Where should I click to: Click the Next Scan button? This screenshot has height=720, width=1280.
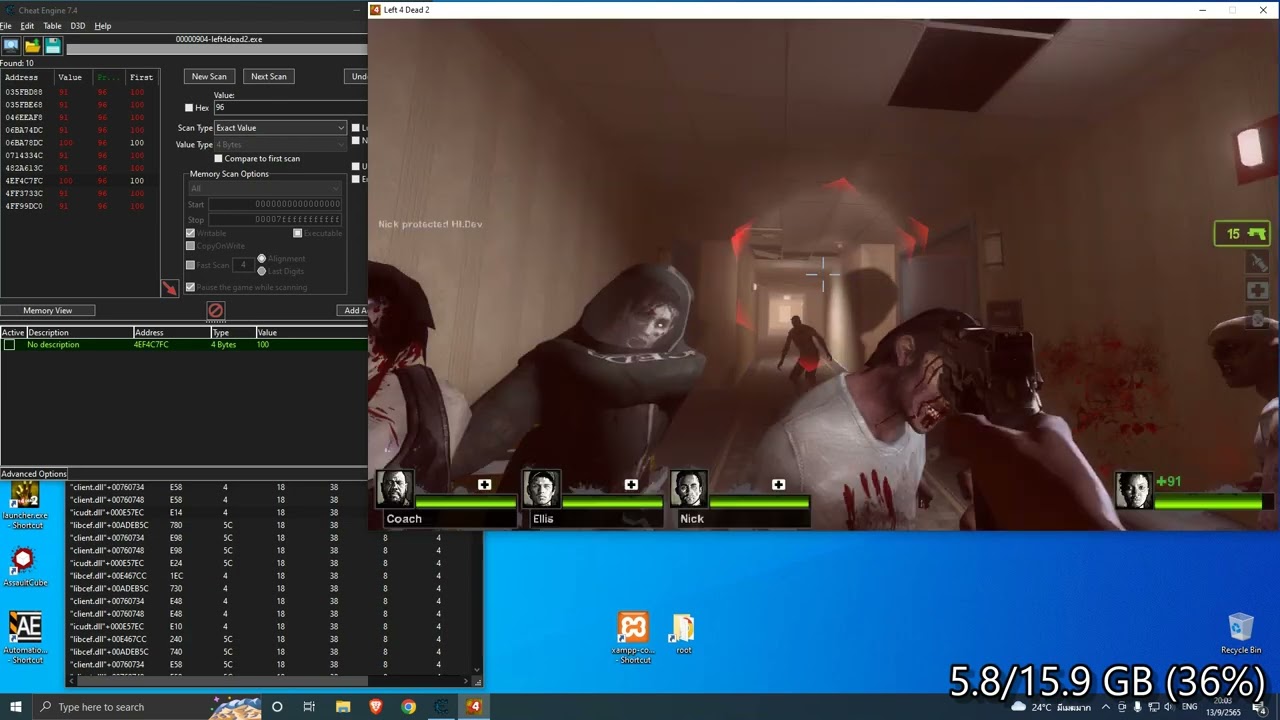(268, 76)
